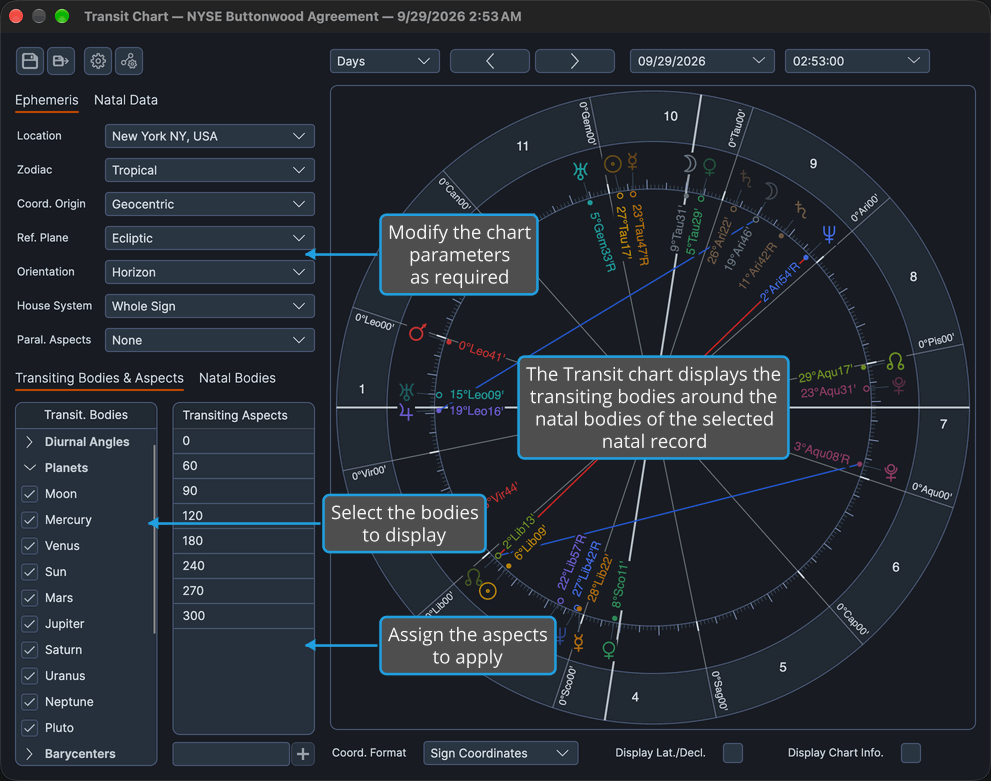This screenshot has height=781, width=991.
Task: Click the orange Mercury glyph at chart top
Action: (x=633, y=162)
